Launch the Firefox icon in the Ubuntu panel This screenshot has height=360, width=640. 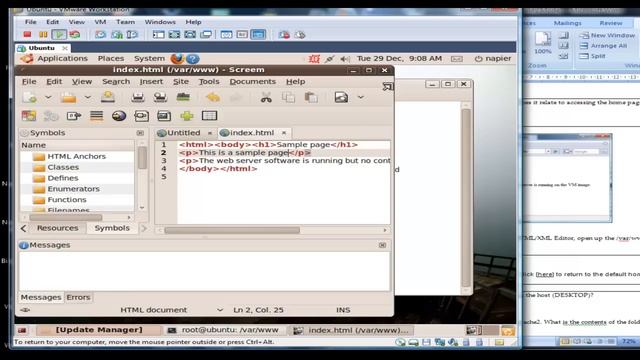177,59
